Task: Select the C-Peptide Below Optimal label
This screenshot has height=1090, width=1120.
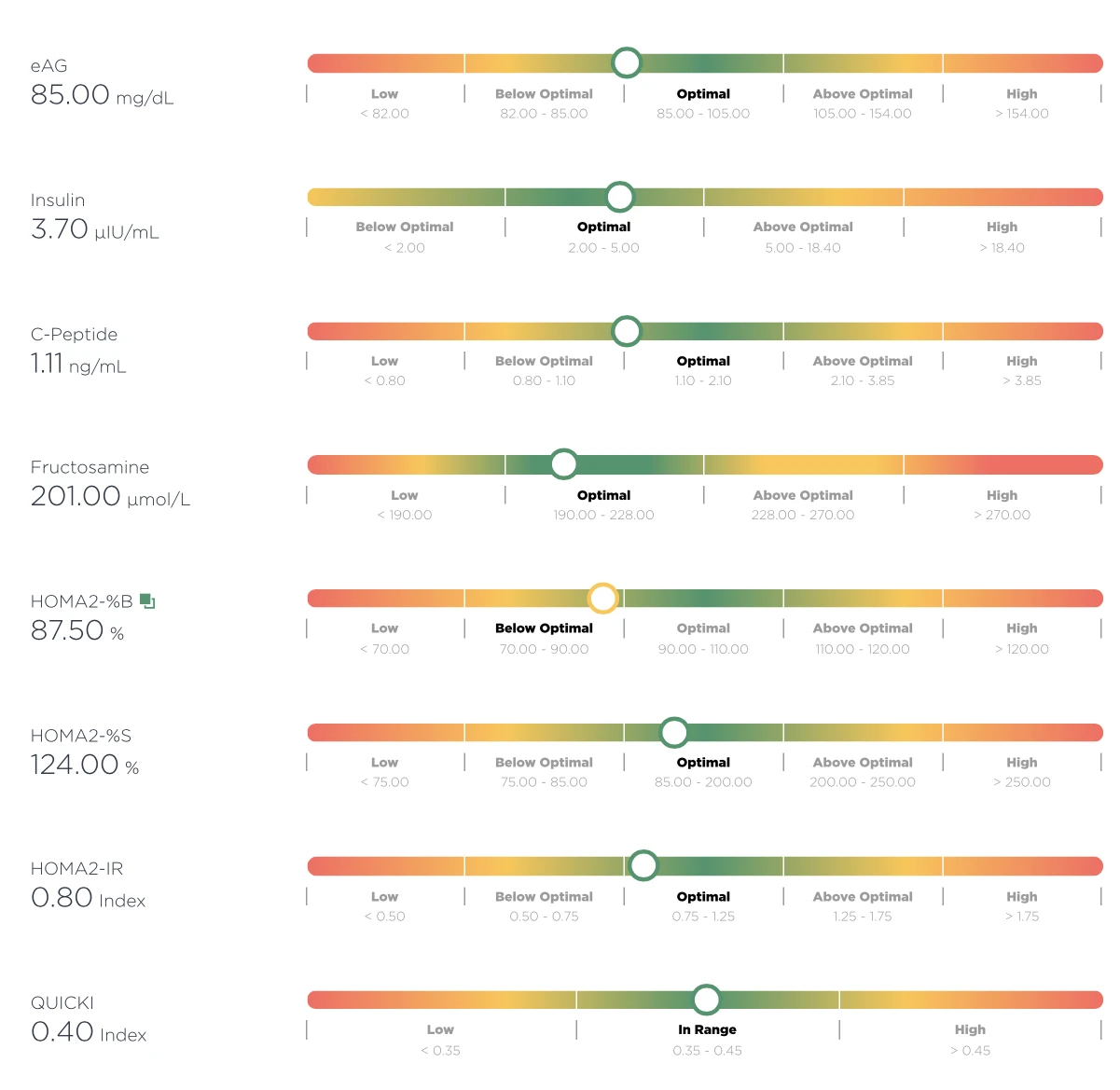Action: click(544, 361)
